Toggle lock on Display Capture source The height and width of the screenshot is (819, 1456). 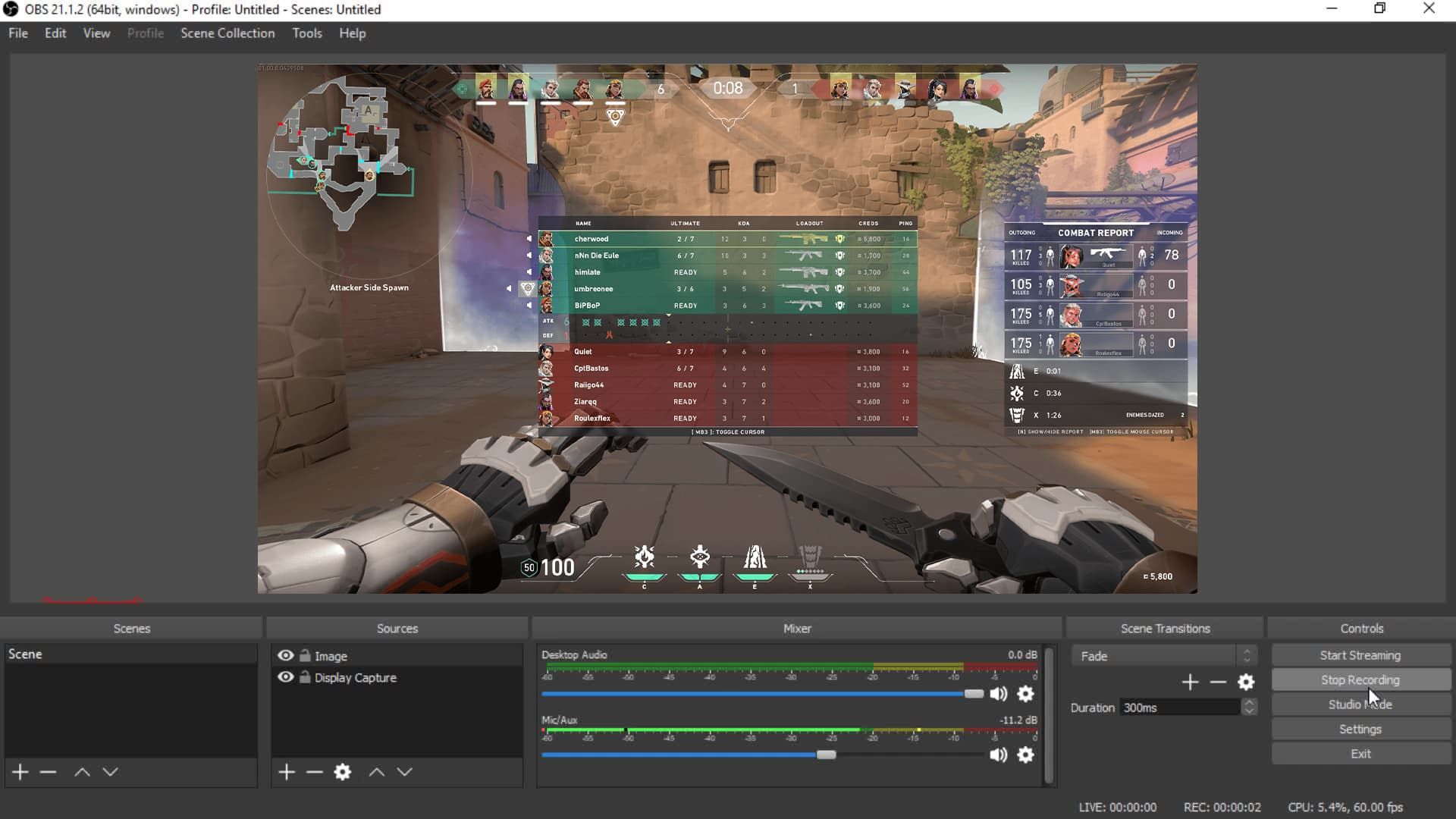click(305, 677)
